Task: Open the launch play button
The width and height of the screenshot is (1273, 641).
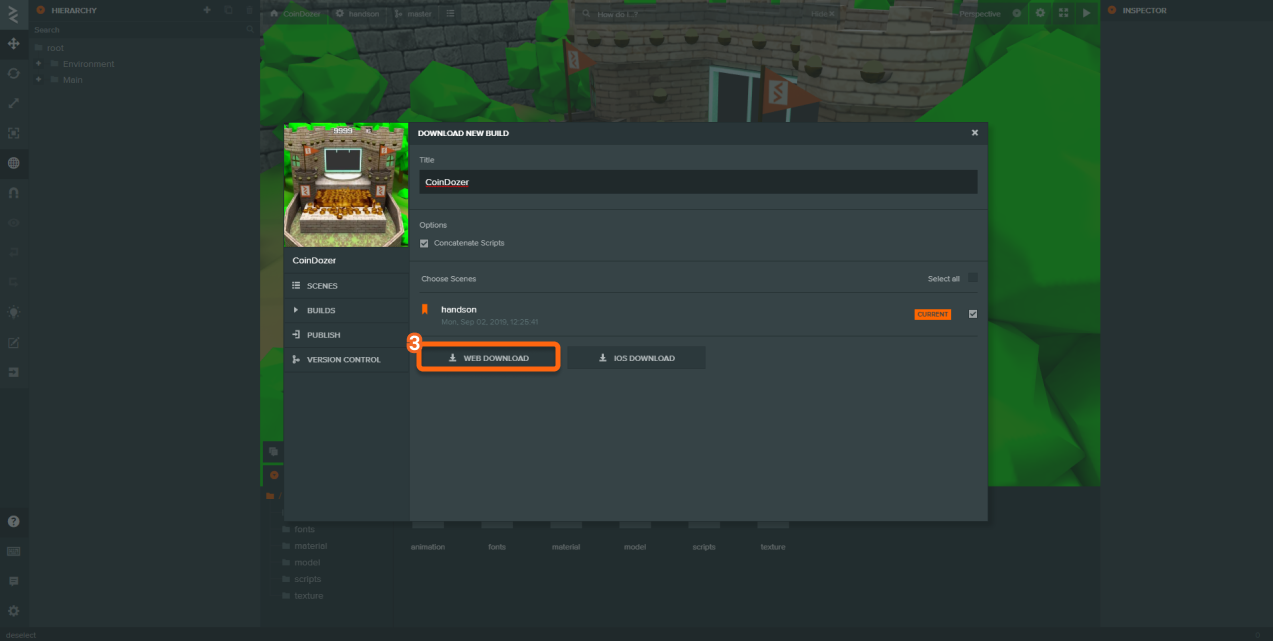Action: [1086, 13]
